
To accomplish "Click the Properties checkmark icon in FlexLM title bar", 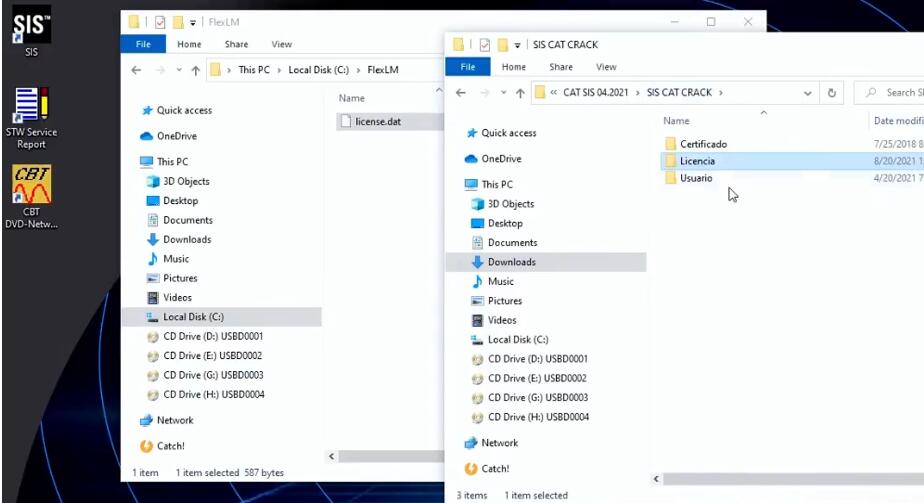I will pos(160,22).
